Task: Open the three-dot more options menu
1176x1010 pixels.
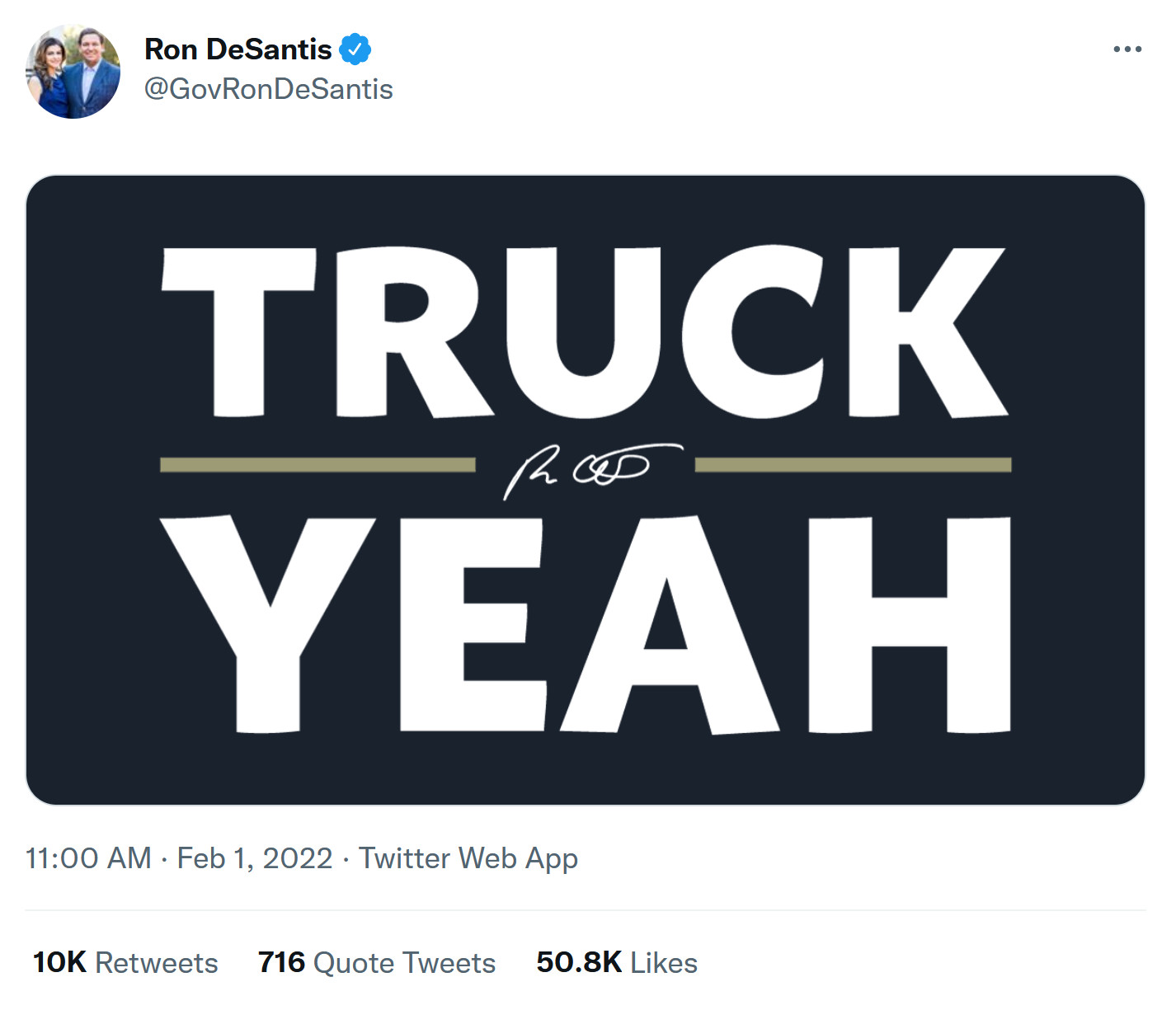Action: point(1127,49)
